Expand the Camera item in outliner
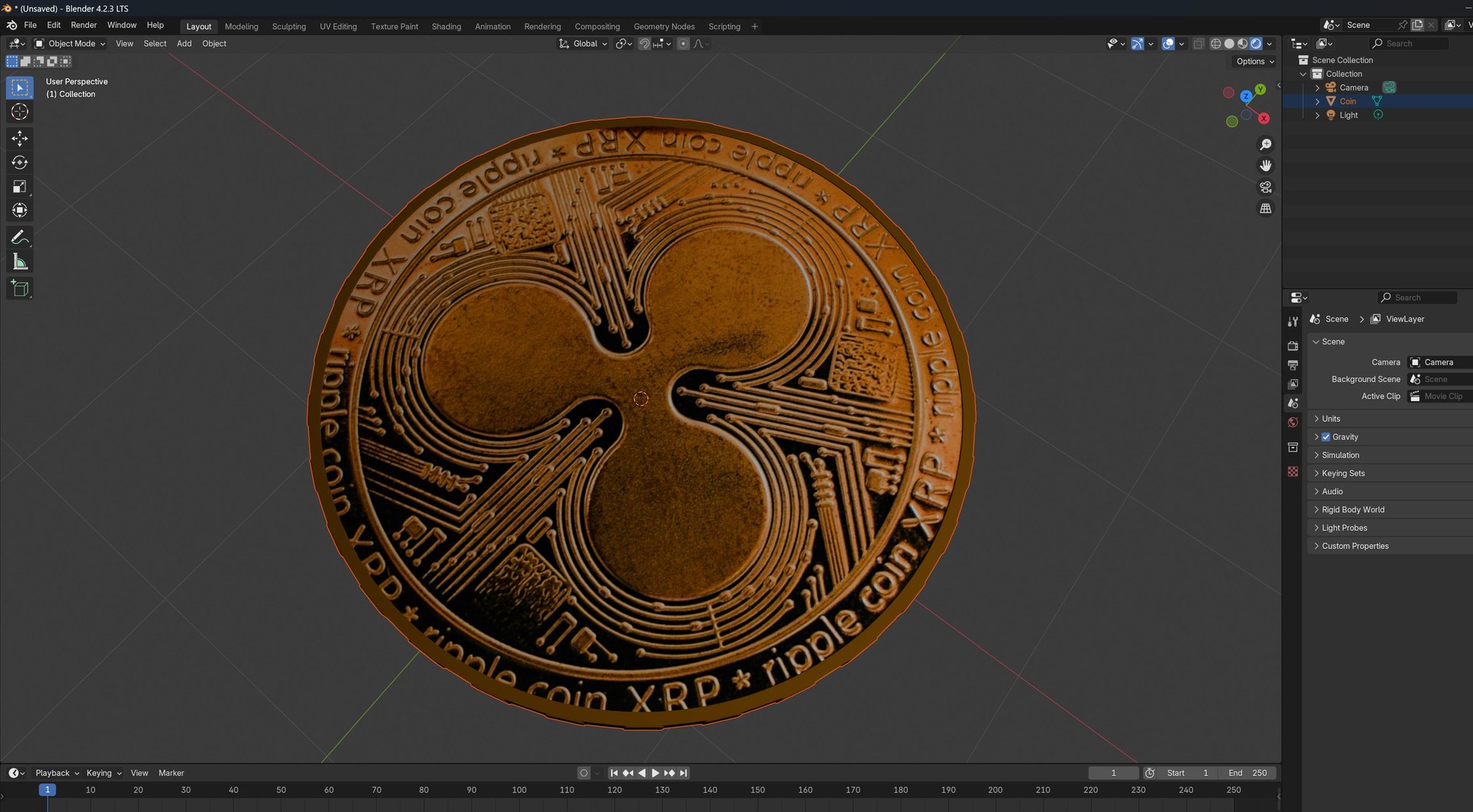 tap(1317, 87)
